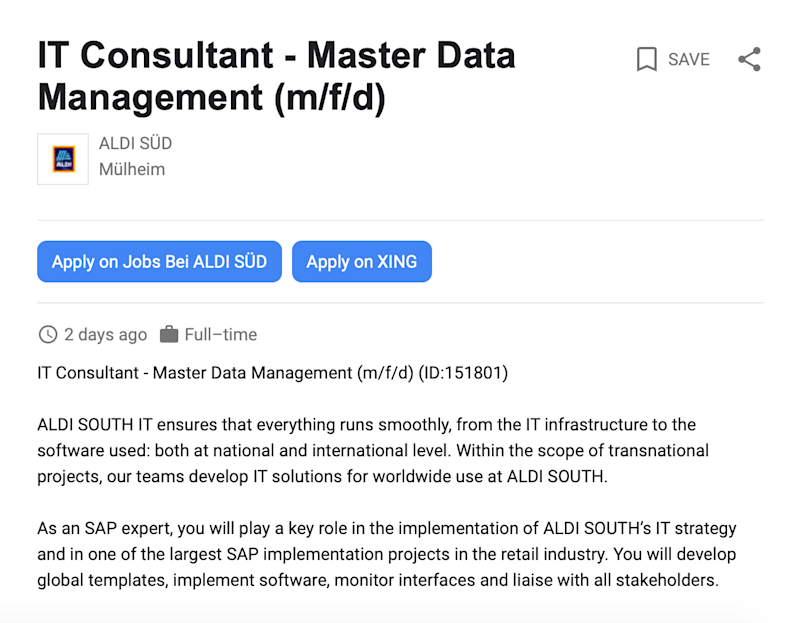Choose Apply on XING
The image size is (800, 623).
coord(361,262)
